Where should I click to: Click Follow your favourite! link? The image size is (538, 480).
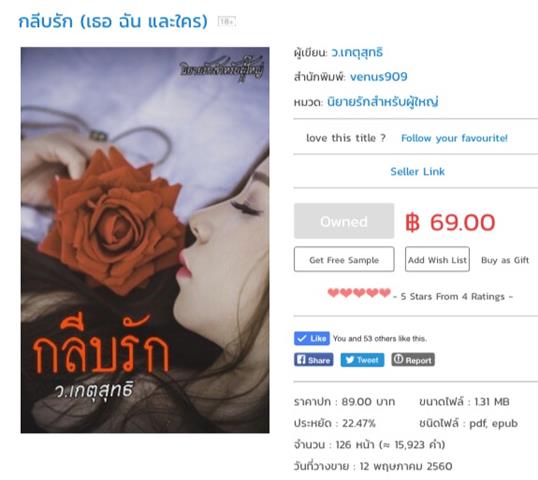(454, 138)
